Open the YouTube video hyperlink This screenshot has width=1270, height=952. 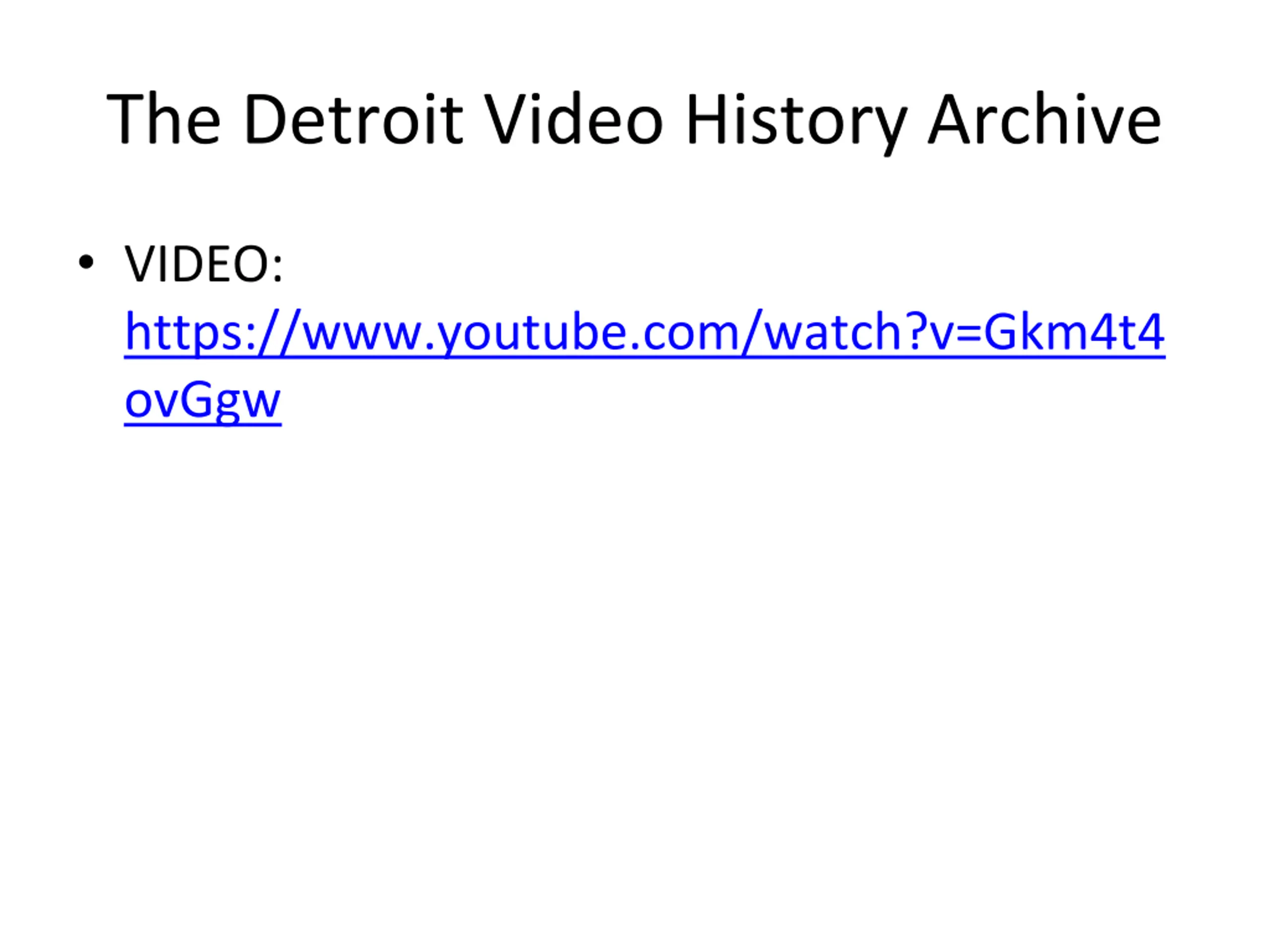[644, 333]
